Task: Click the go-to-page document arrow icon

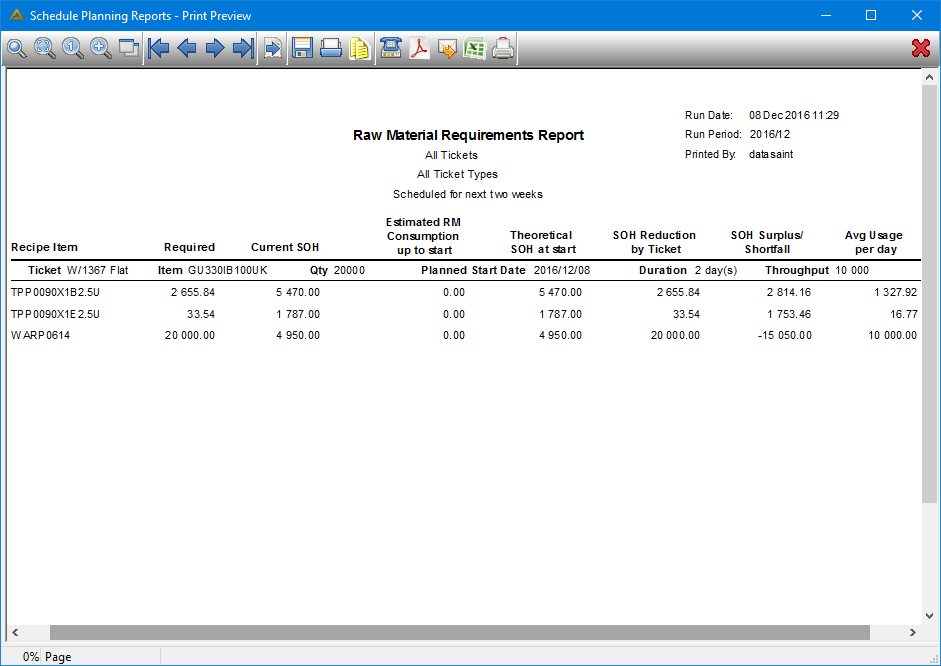Action: point(273,48)
